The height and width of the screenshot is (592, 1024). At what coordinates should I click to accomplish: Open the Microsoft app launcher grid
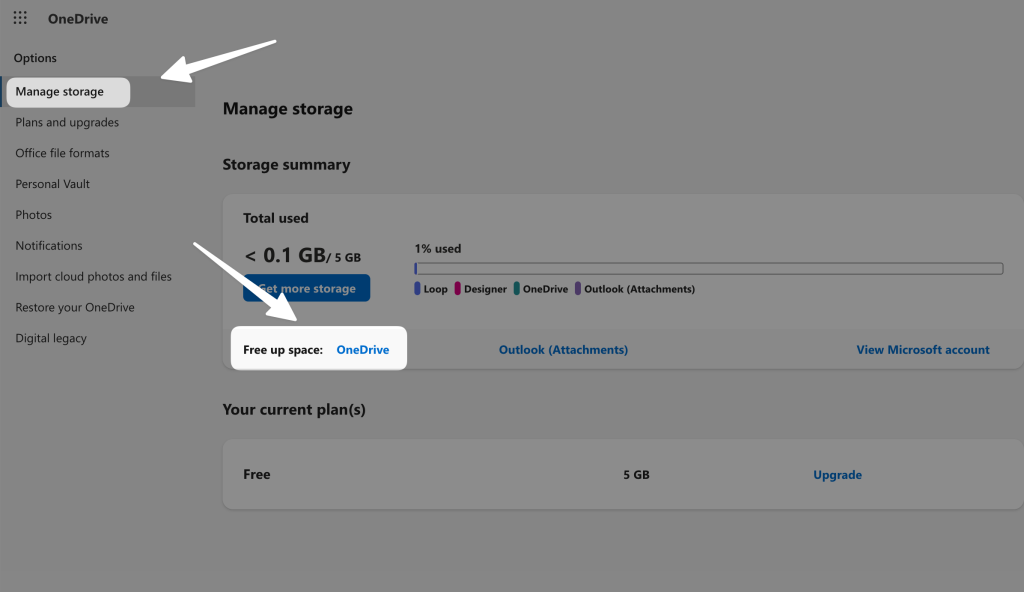[x=19, y=17]
